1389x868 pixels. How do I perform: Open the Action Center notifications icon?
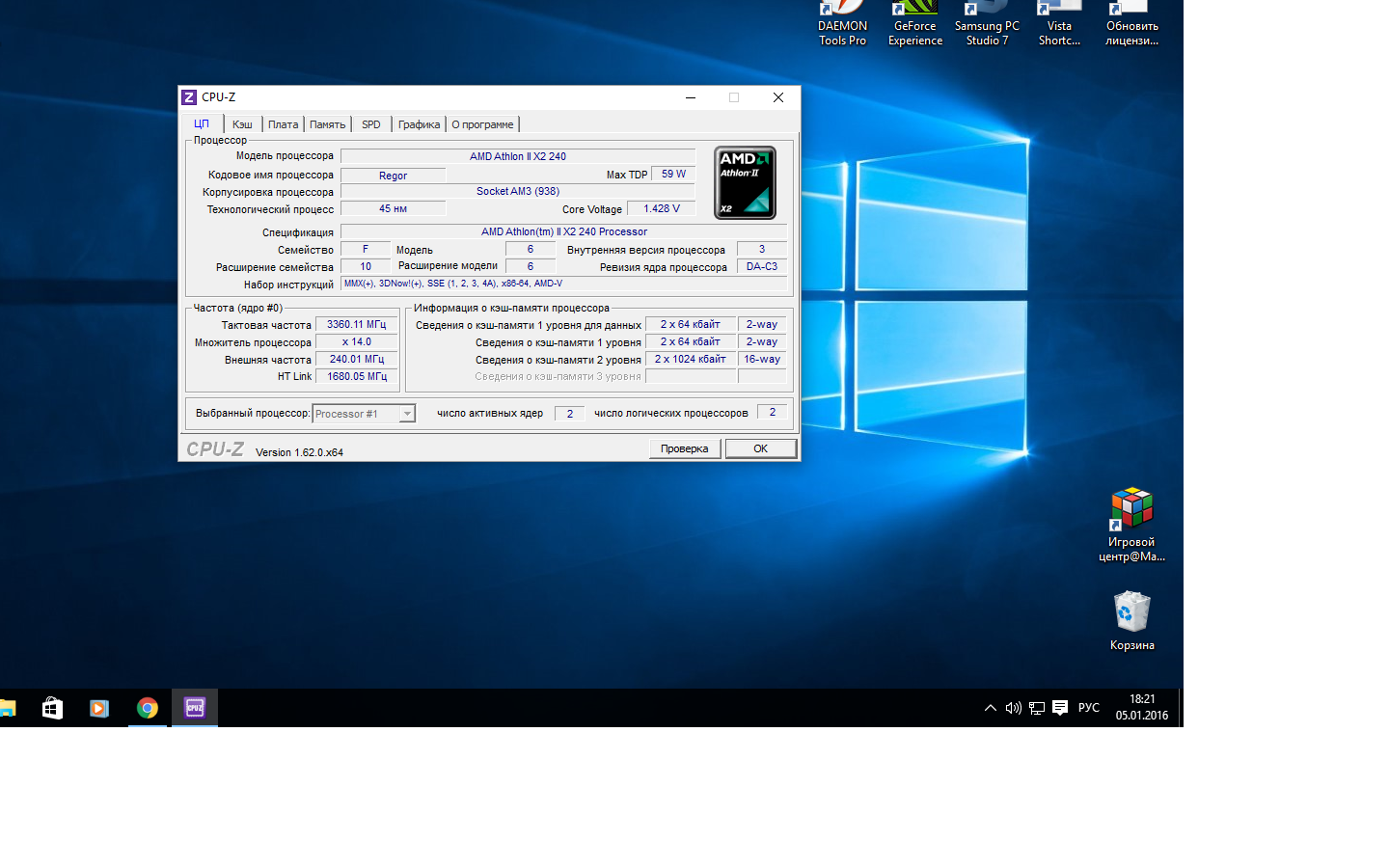click(1060, 708)
